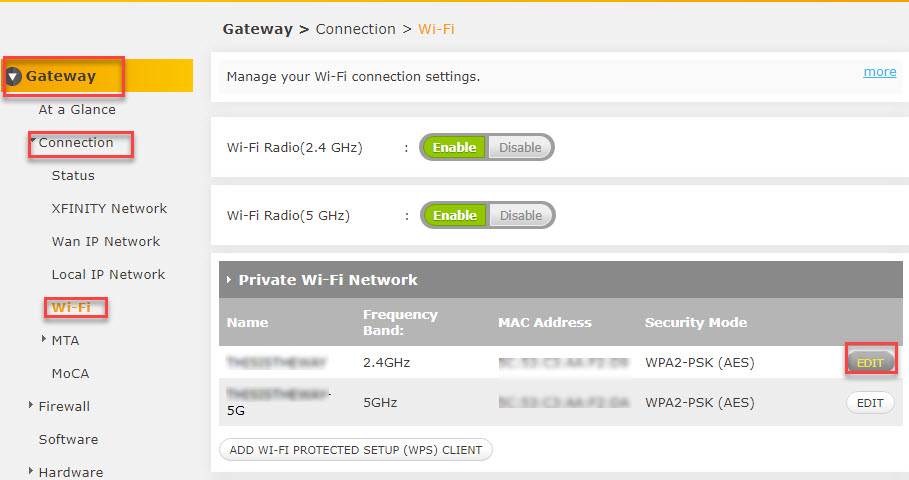
Task: Go to XFINITY Network page
Action: point(109,208)
